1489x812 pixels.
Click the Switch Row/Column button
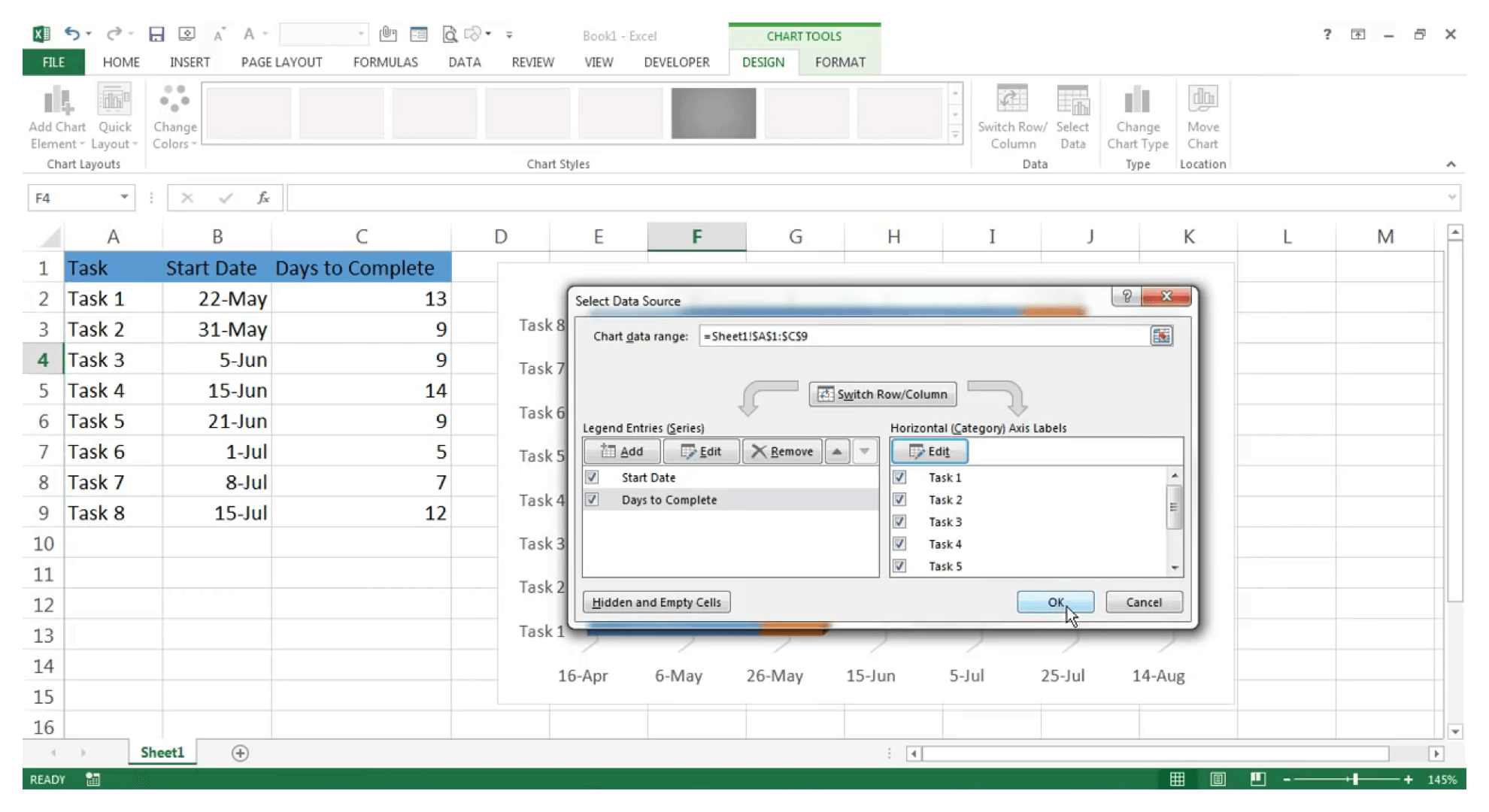pyautogui.click(x=881, y=393)
